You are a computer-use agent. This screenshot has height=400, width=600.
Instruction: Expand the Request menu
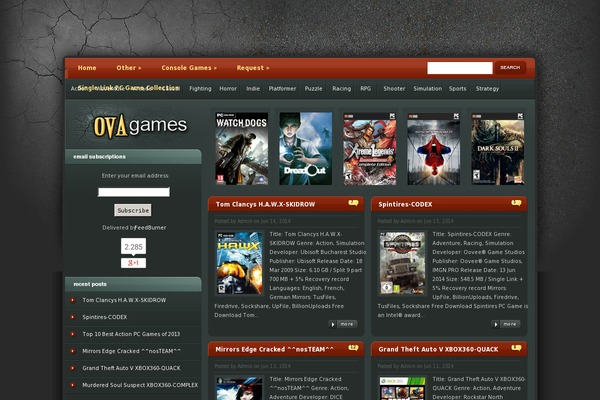(253, 68)
